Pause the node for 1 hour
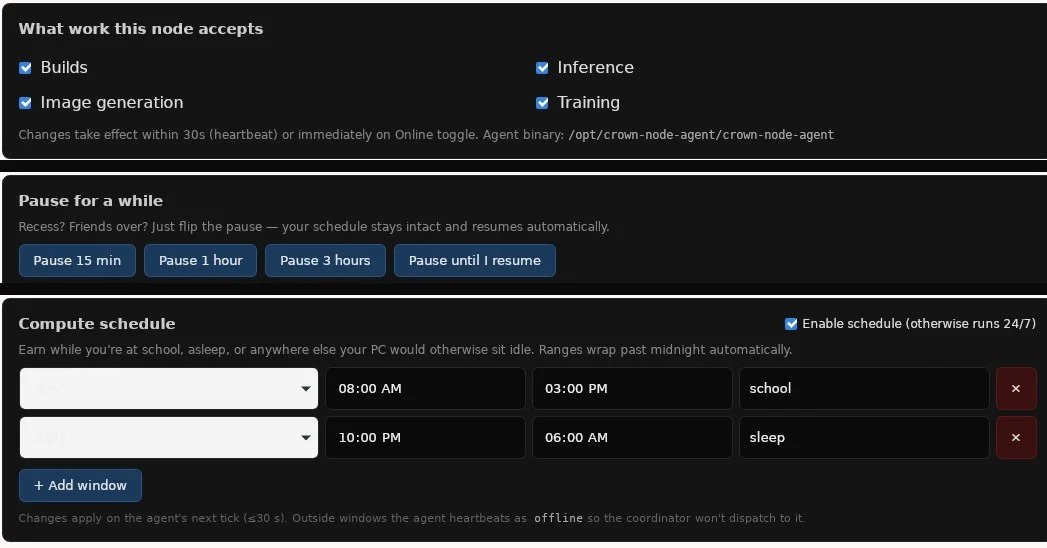Image resolution: width=1047 pixels, height=548 pixels. [x=200, y=260]
